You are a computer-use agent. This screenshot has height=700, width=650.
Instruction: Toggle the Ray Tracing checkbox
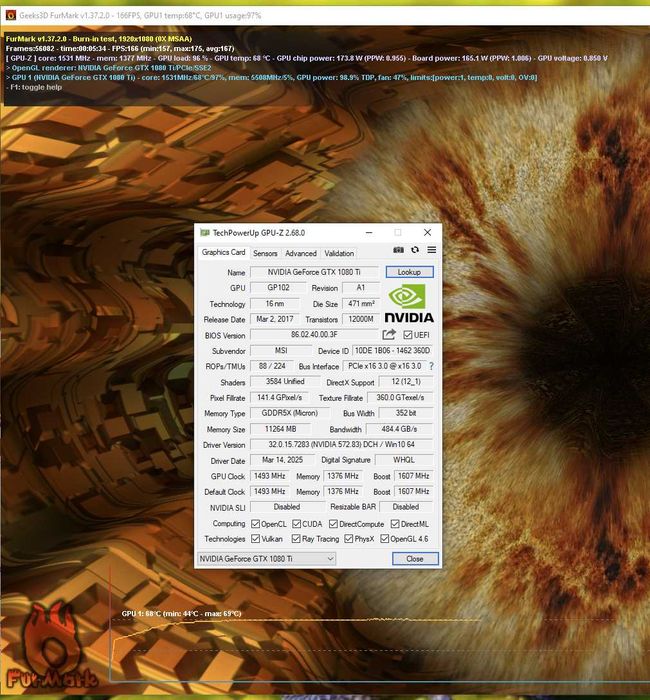[296, 539]
